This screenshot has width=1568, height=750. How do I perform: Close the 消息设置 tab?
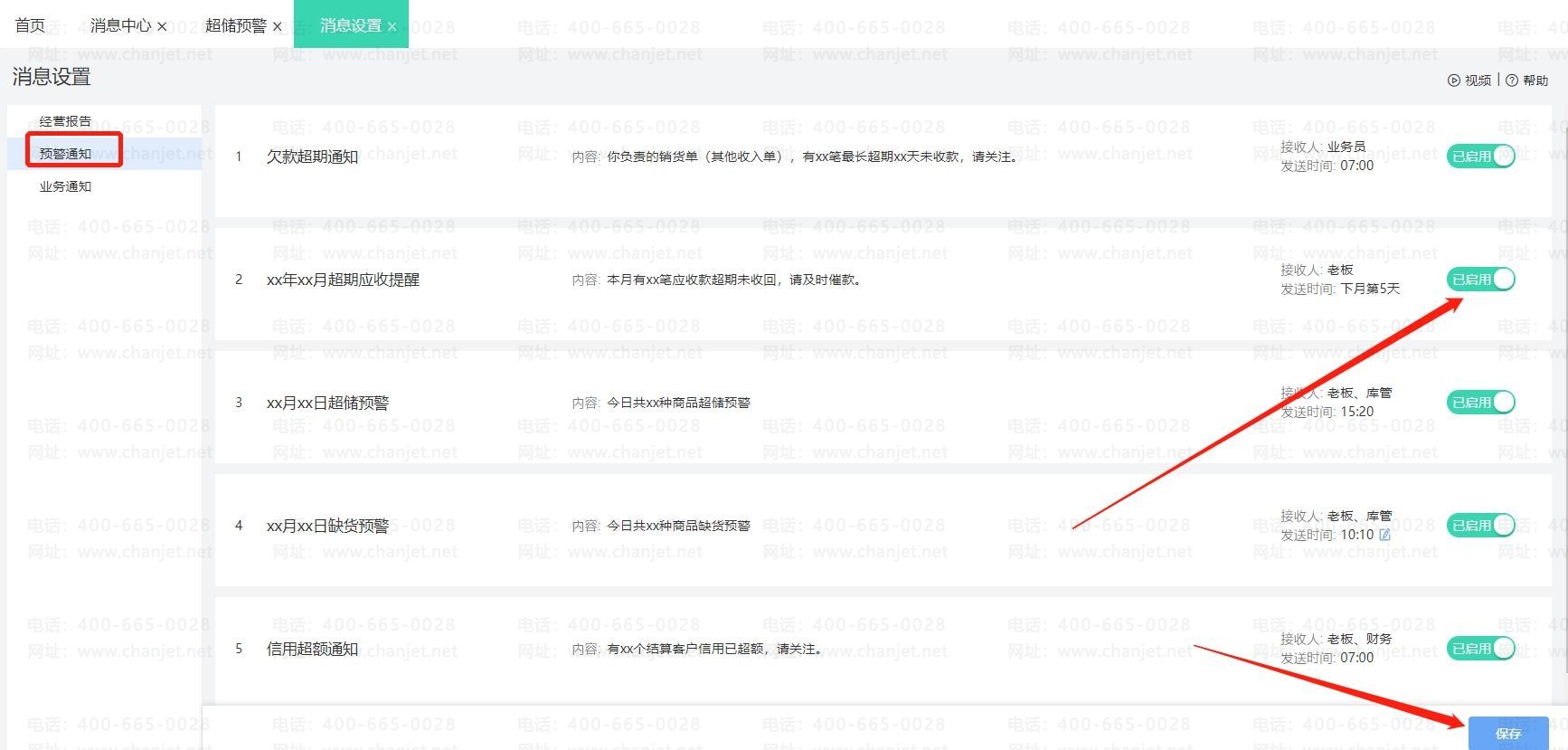tap(392, 27)
